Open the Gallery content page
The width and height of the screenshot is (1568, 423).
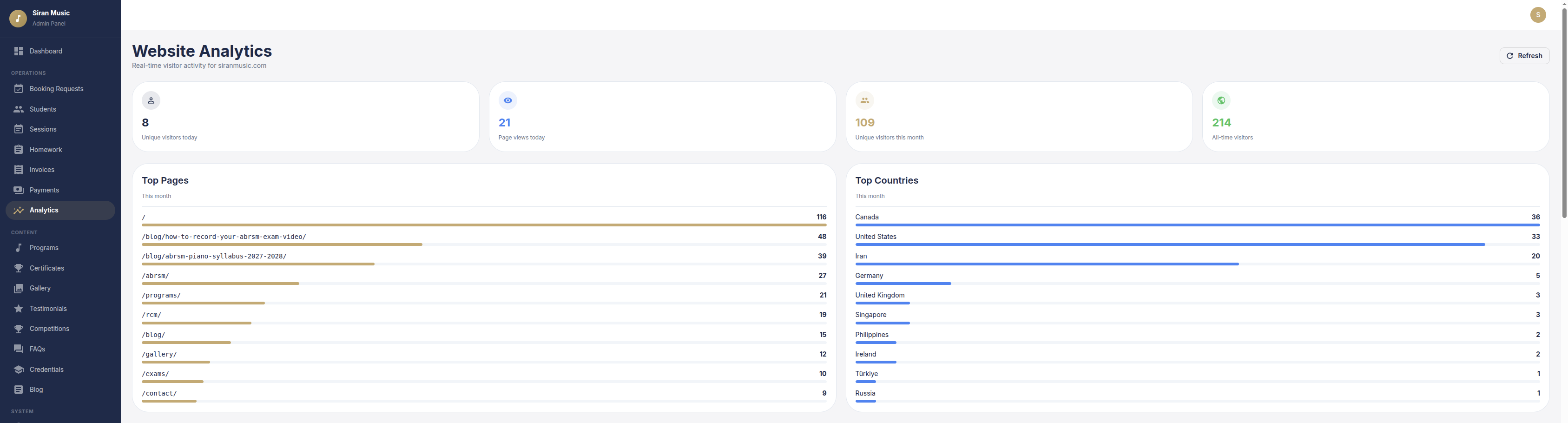coord(60,288)
